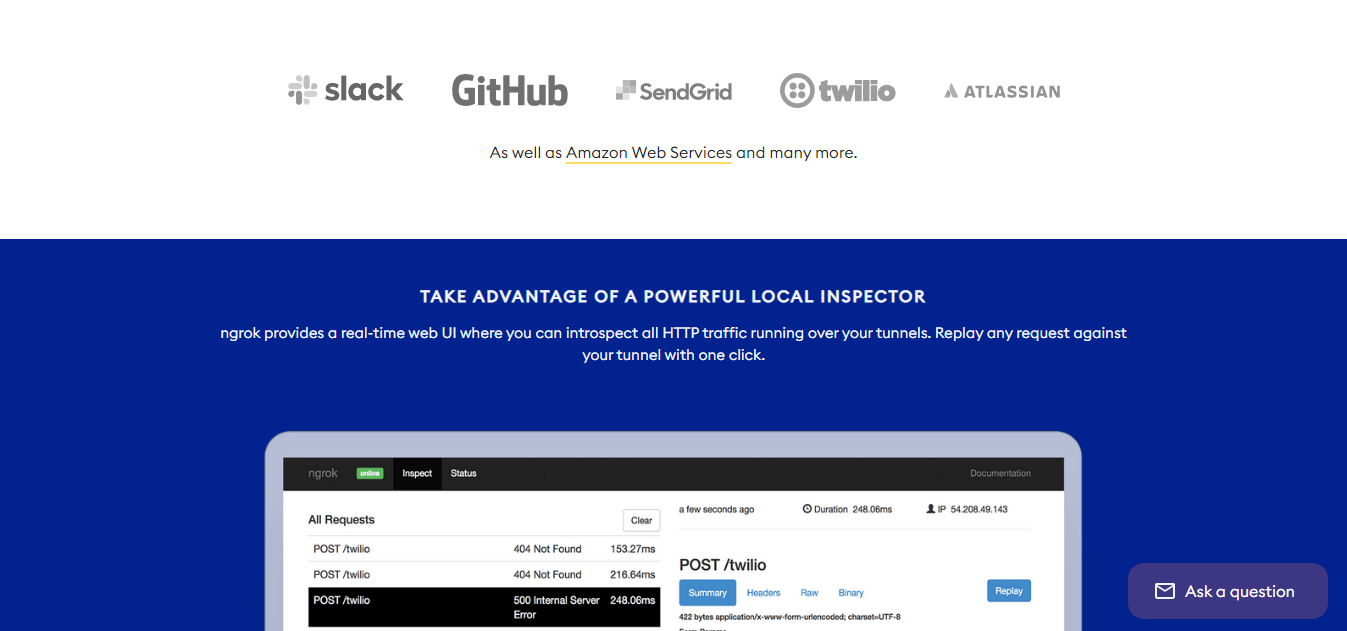The width and height of the screenshot is (1347, 631).
Task: Open the Headers tab of the request
Action: (x=763, y=593)
